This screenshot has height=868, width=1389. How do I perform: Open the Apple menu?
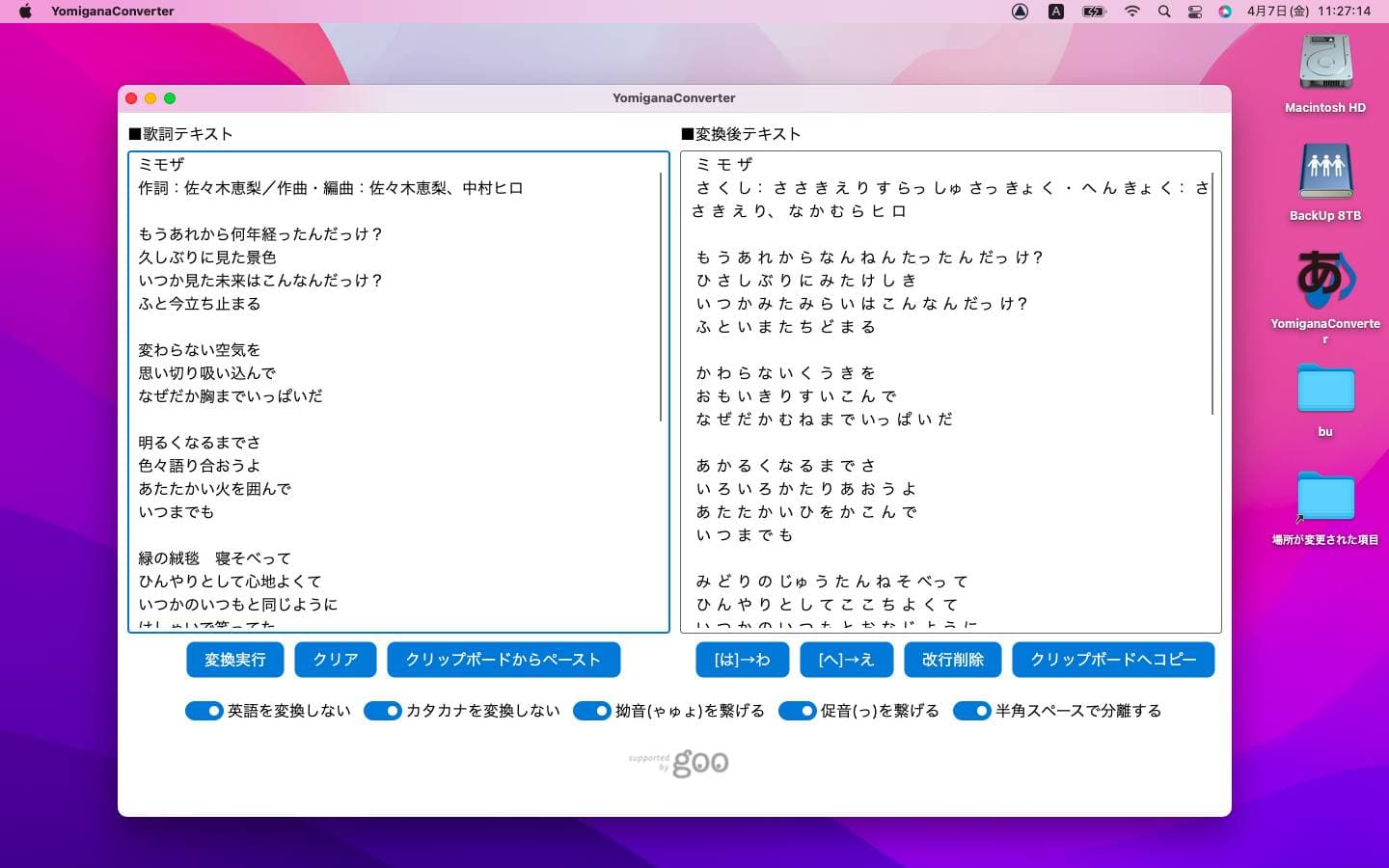coord(24,12)
